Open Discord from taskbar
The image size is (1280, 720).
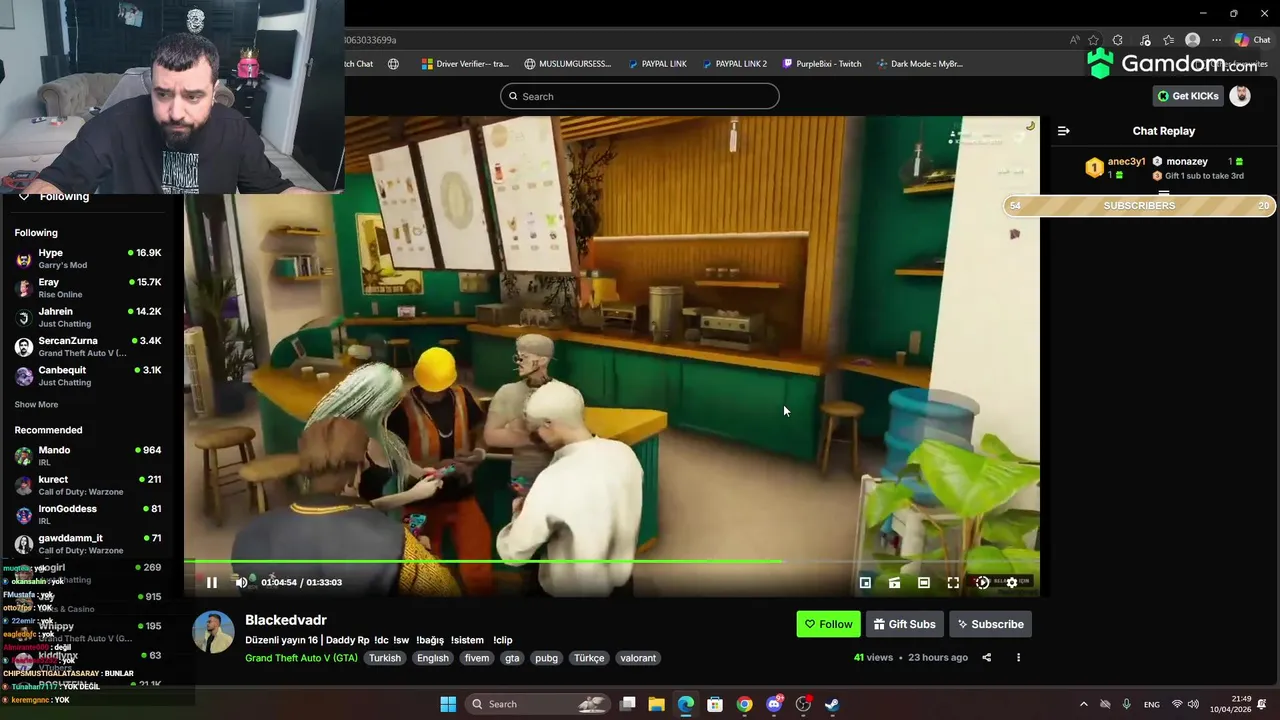(773, 704)
